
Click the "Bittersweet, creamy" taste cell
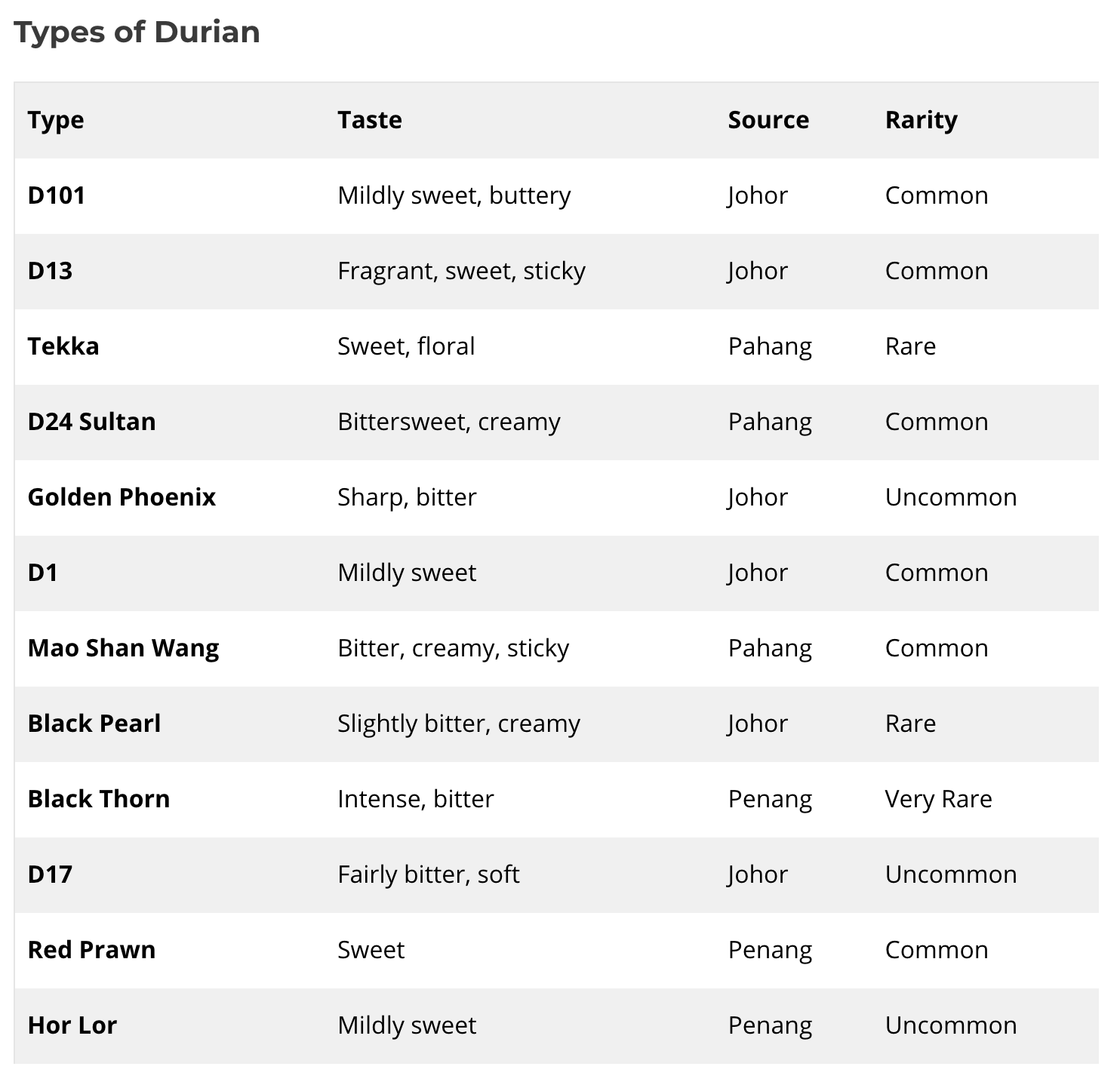click(x=449, y=422)
